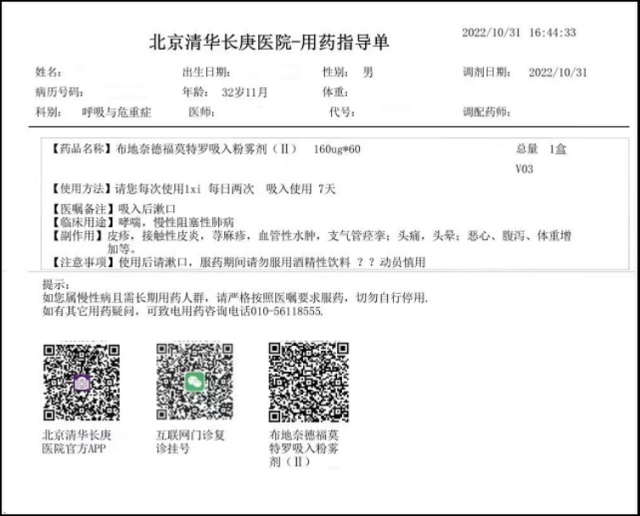Click the 性别 value 男

[x=368, y=73]
